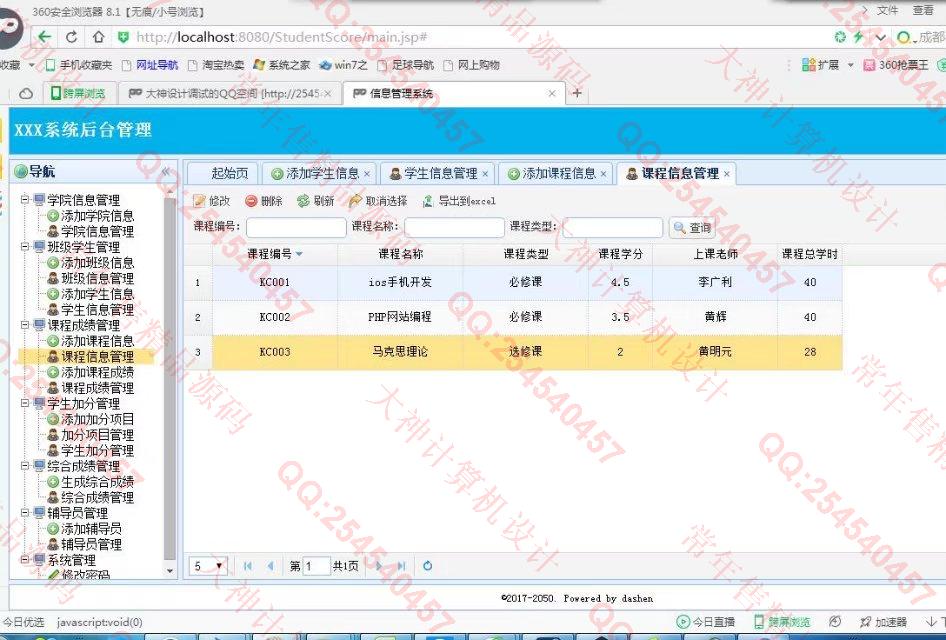Click the 修改 edit toolbar button

[x=212, y=201]
